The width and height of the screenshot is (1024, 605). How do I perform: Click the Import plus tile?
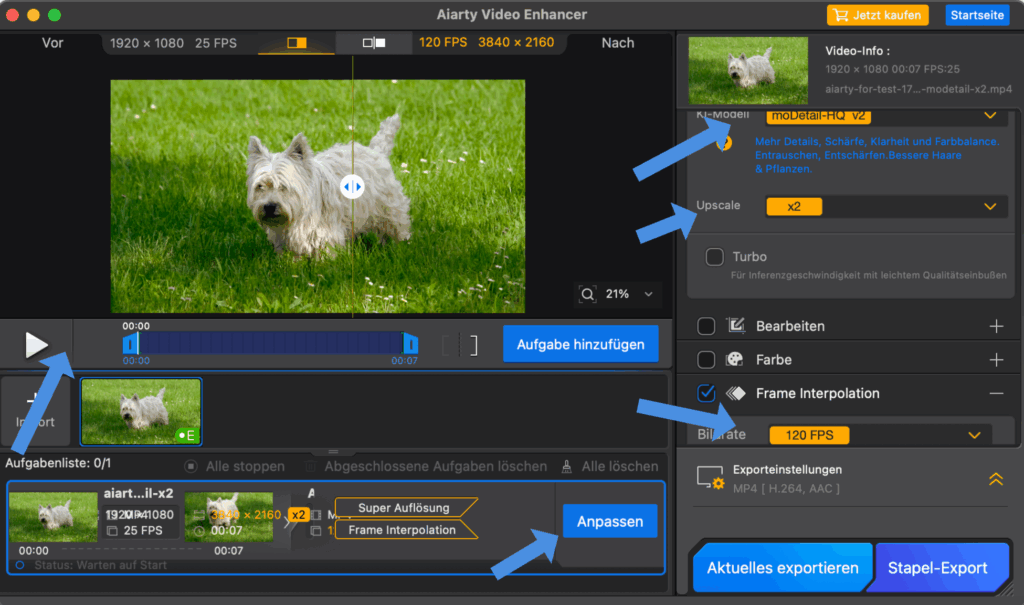point(35,410)
